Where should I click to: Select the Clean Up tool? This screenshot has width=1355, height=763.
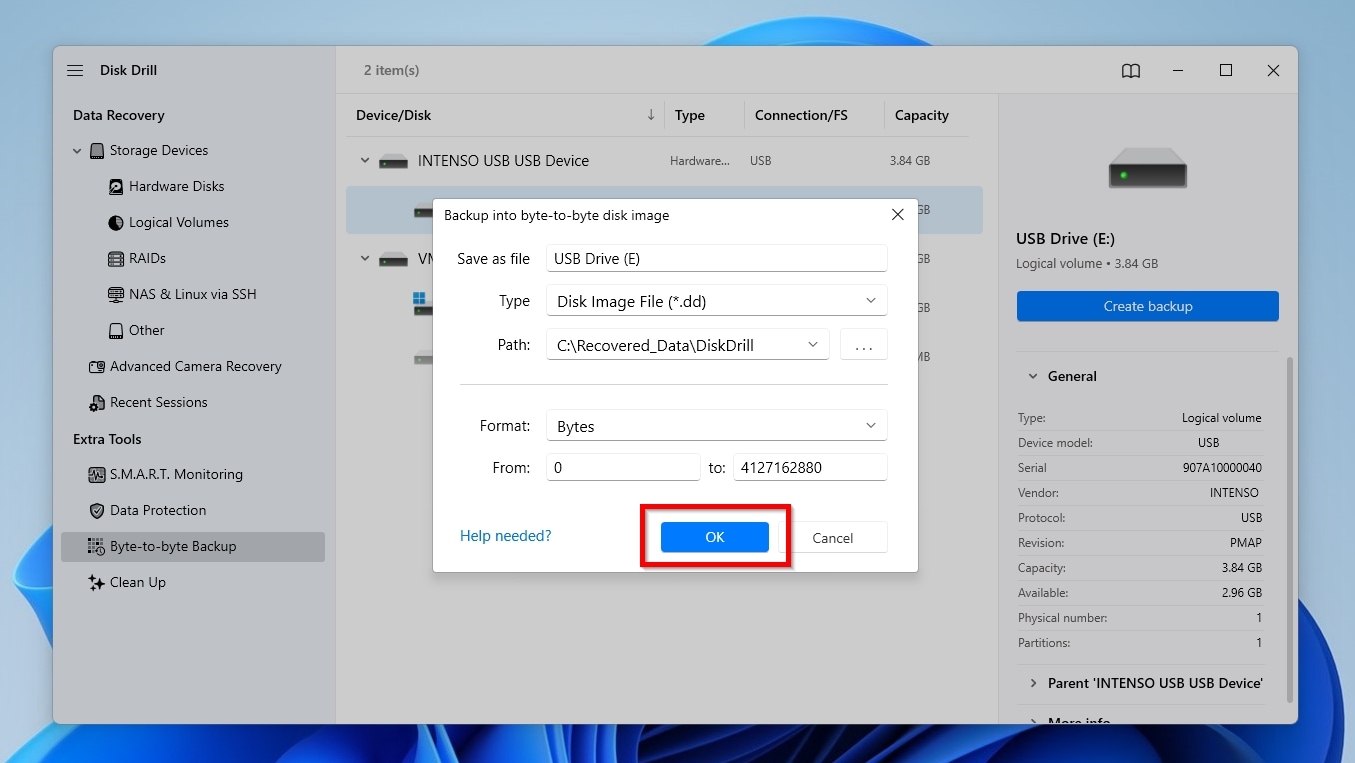[137, 582]
